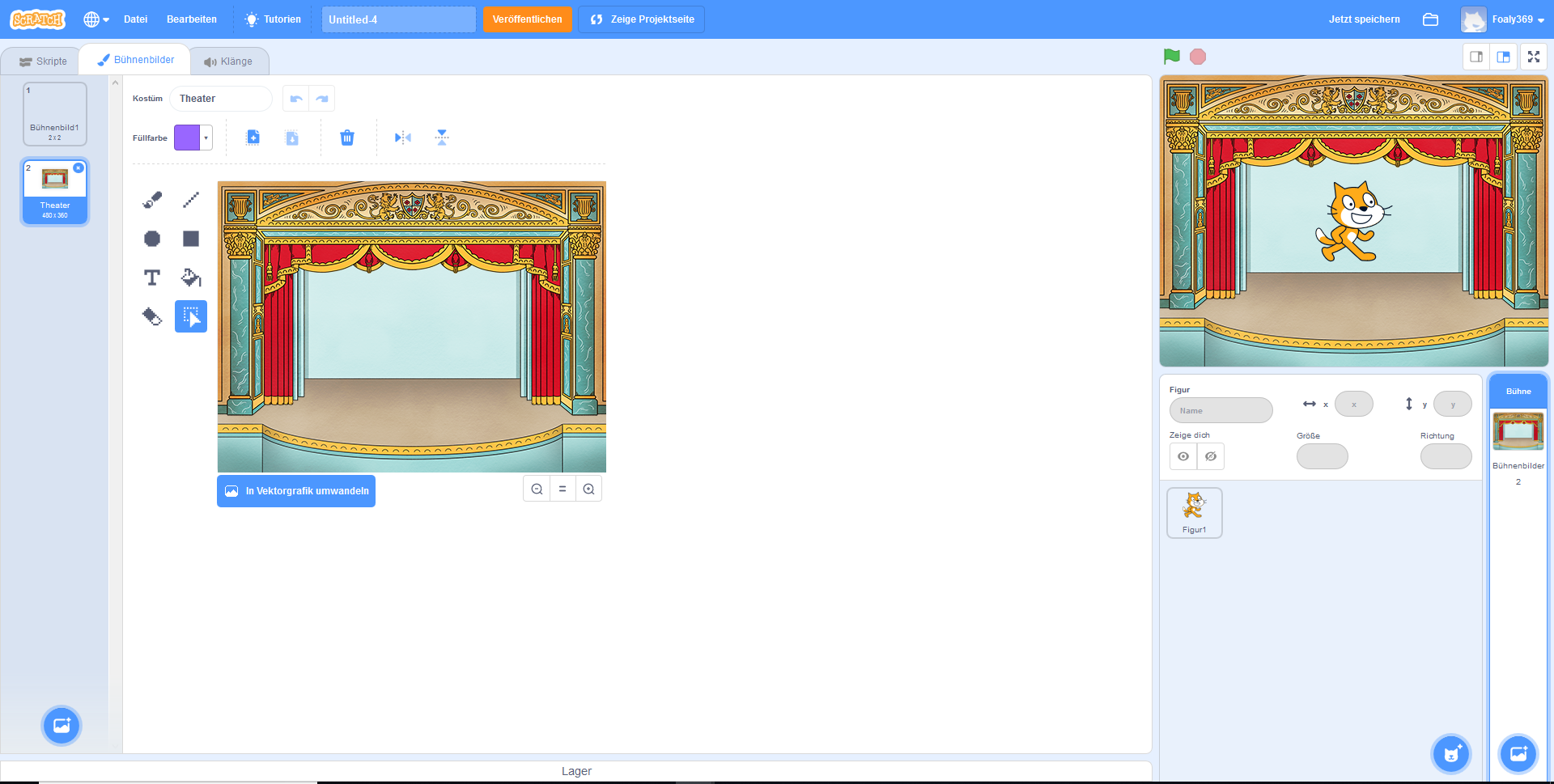Show the sprite with eye icon
Screen dimensions: 1554x784
coord(1183,456)
